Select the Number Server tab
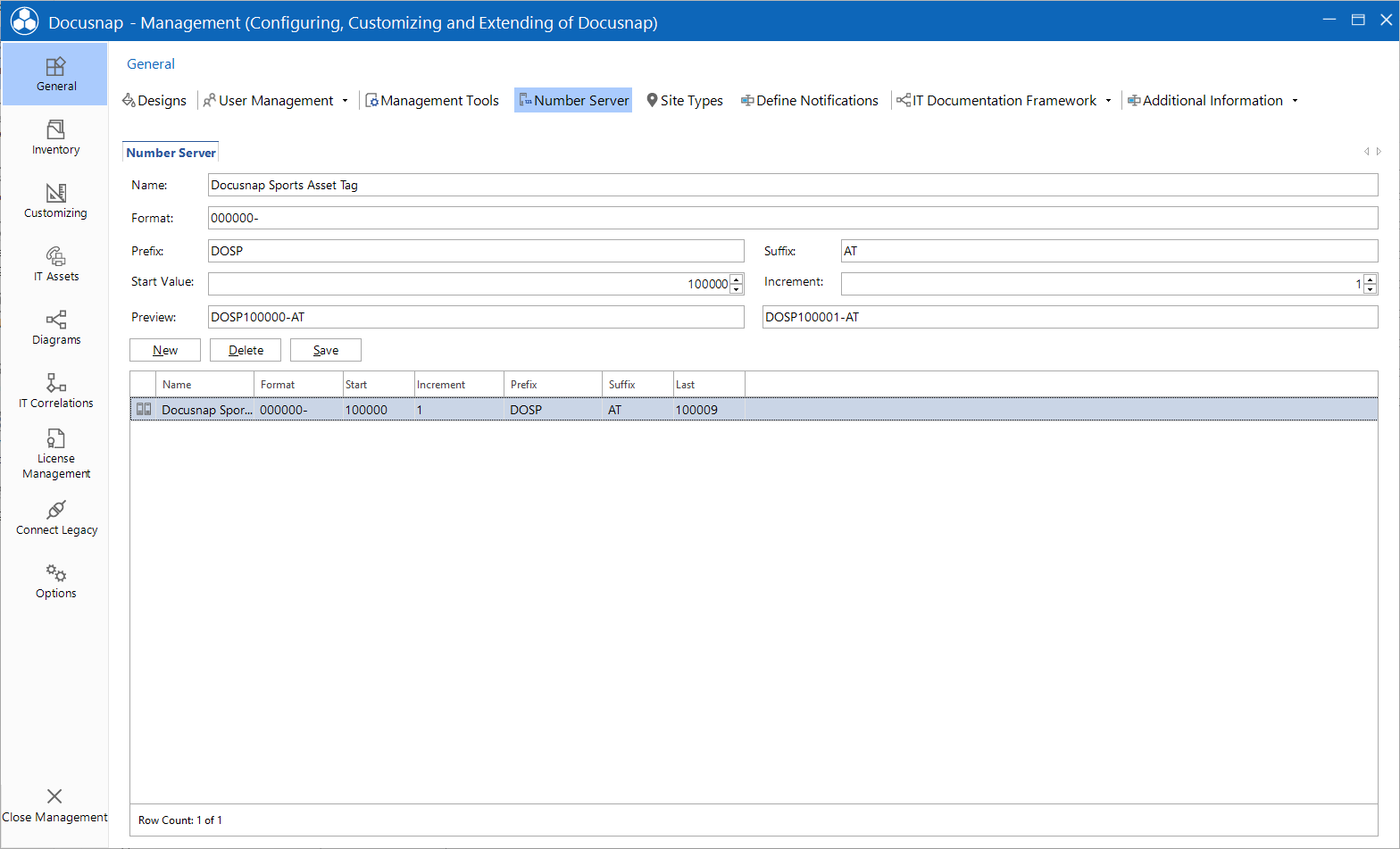 [x=171, y=153]
